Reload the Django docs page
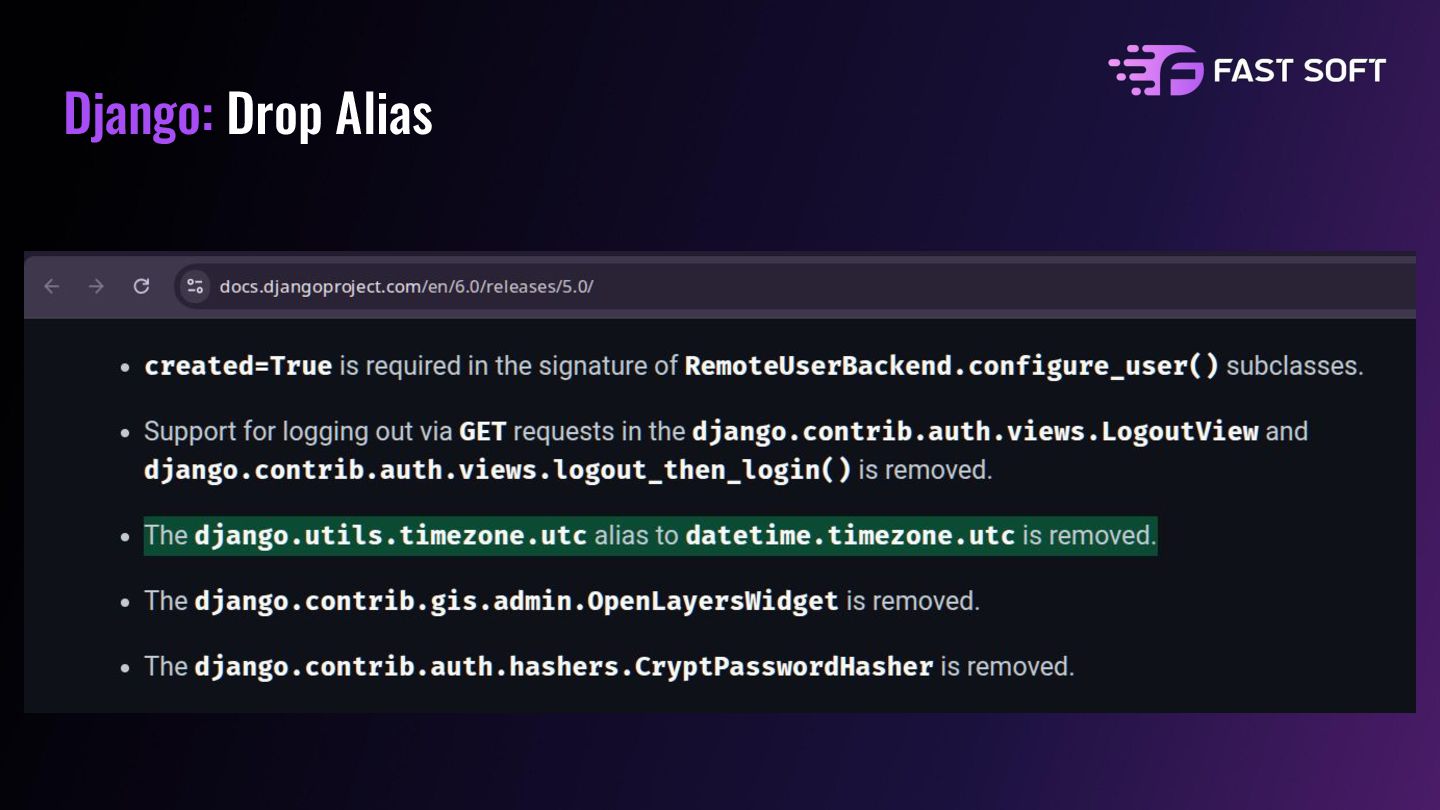 tap(142, 287)
